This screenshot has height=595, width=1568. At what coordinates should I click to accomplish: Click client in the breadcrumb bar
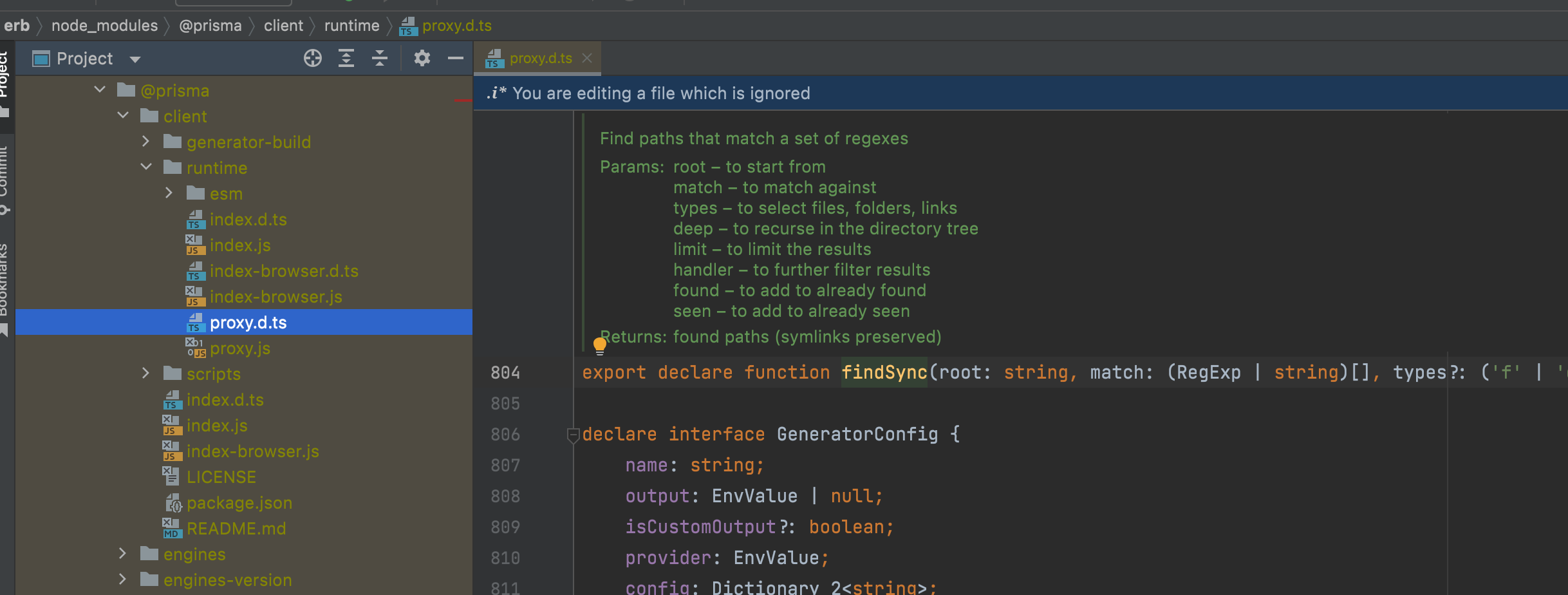click(x=283, y=26)
